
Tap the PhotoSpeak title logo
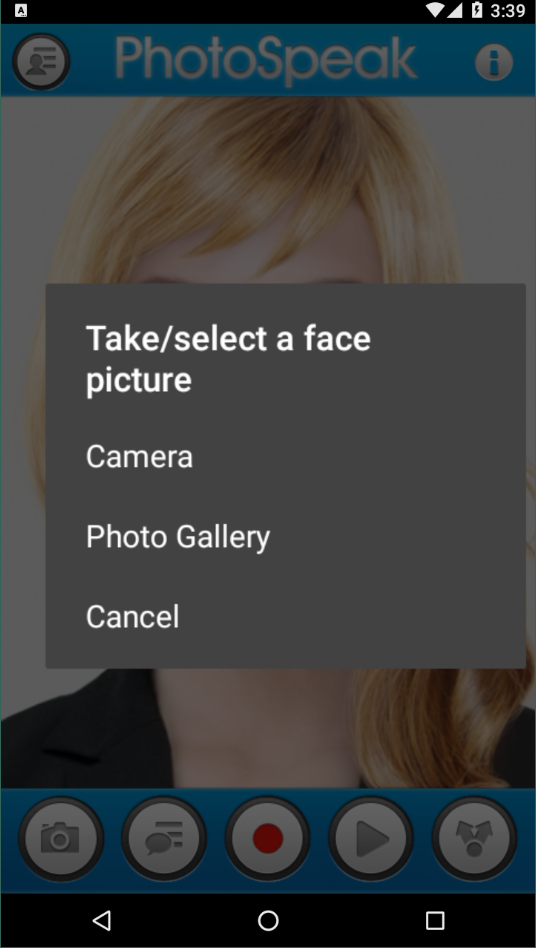266,60
